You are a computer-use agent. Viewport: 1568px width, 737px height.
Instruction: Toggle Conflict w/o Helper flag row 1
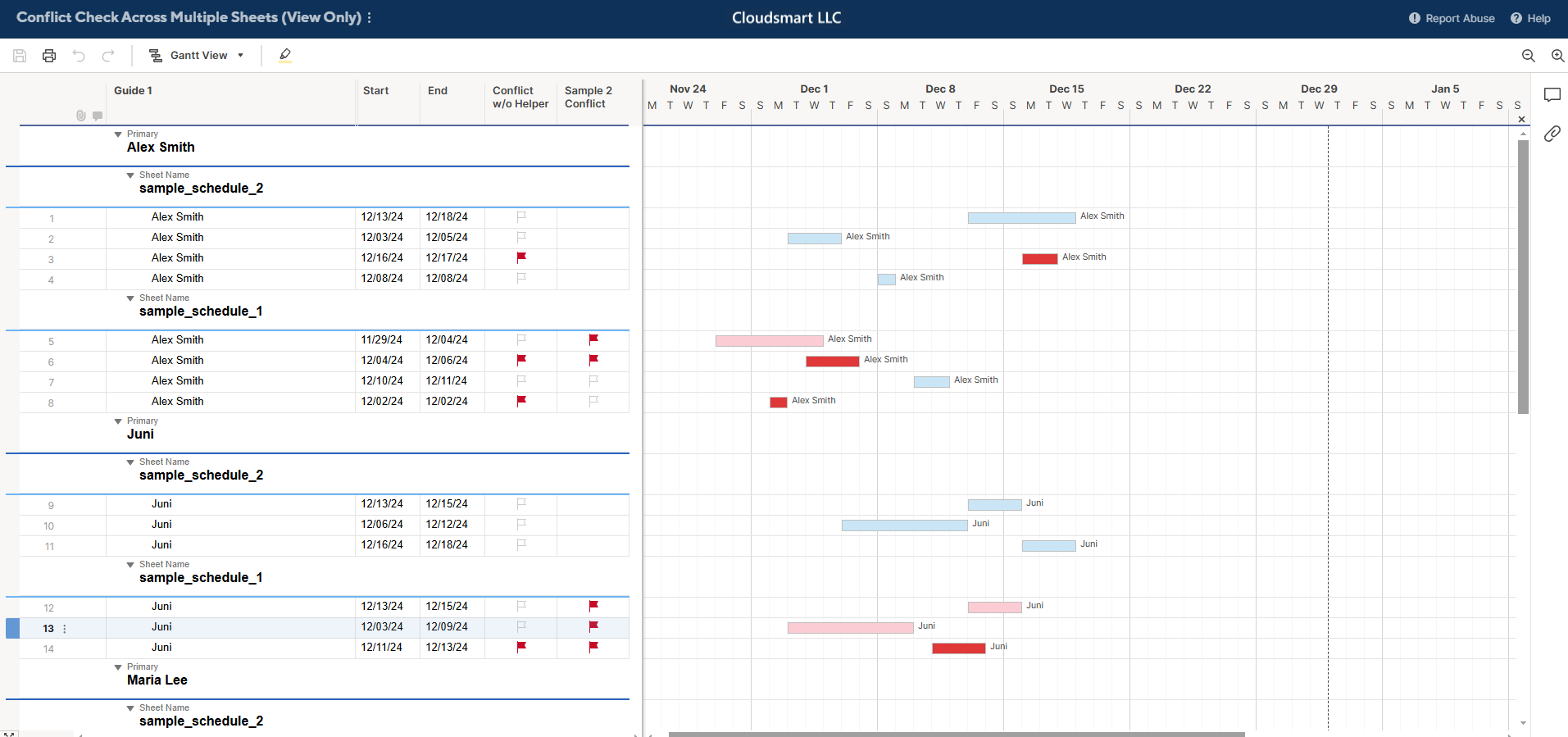pos(521,216)
